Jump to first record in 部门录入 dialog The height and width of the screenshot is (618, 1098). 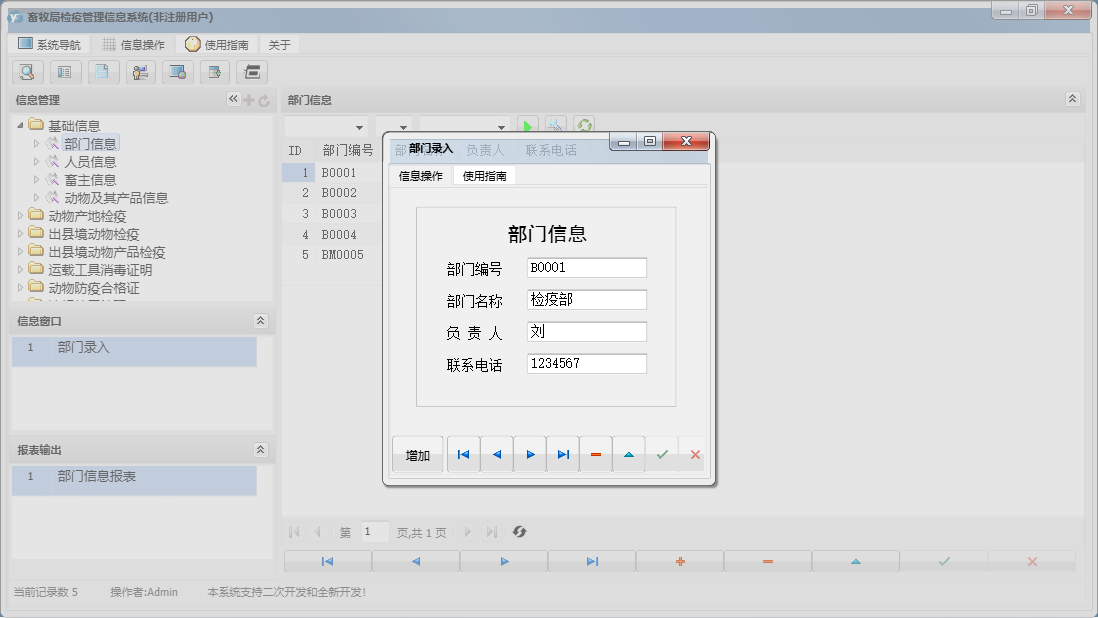(463, 454)
